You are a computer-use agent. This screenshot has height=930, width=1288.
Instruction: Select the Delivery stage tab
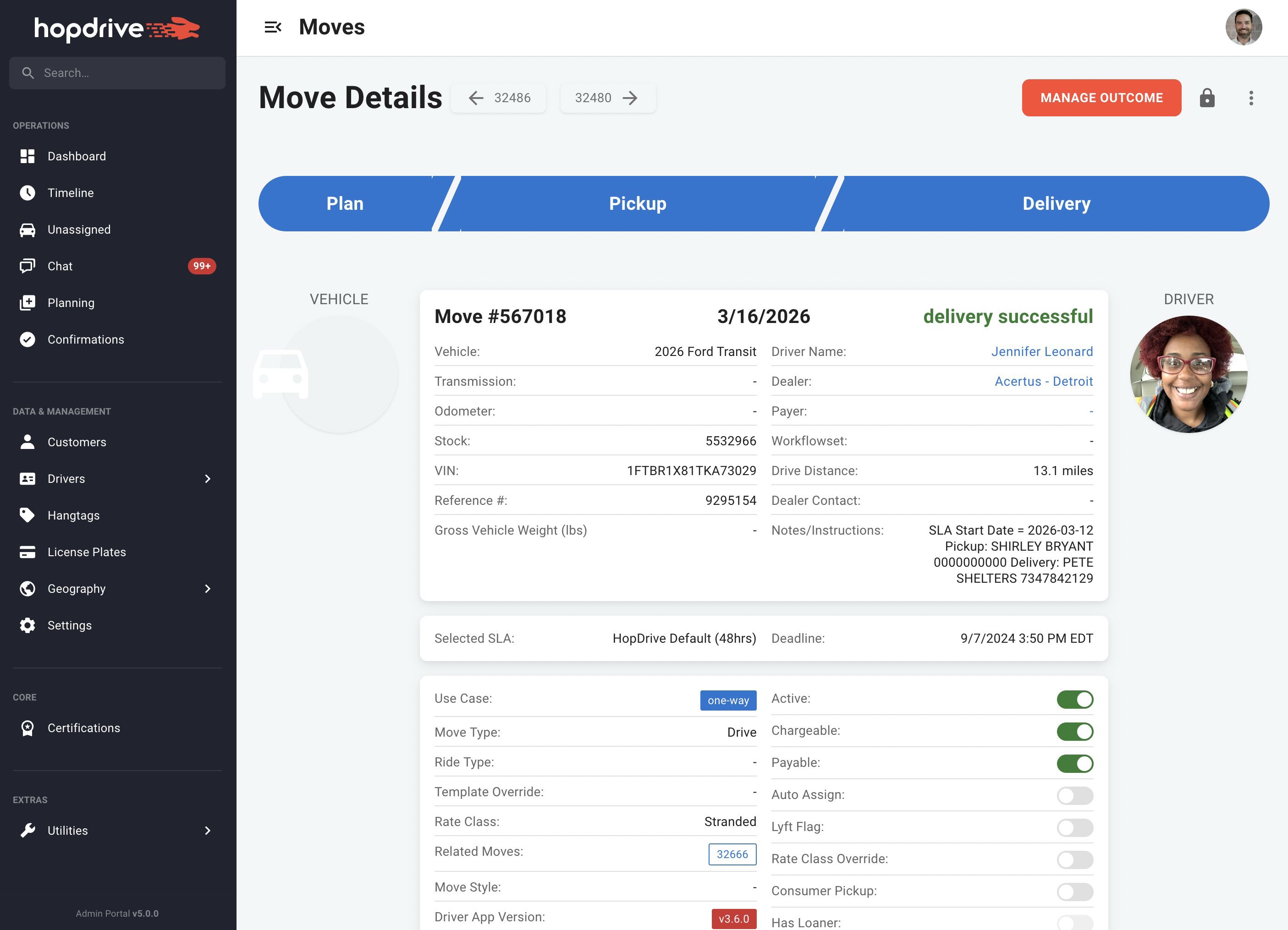coord(1056,203)
